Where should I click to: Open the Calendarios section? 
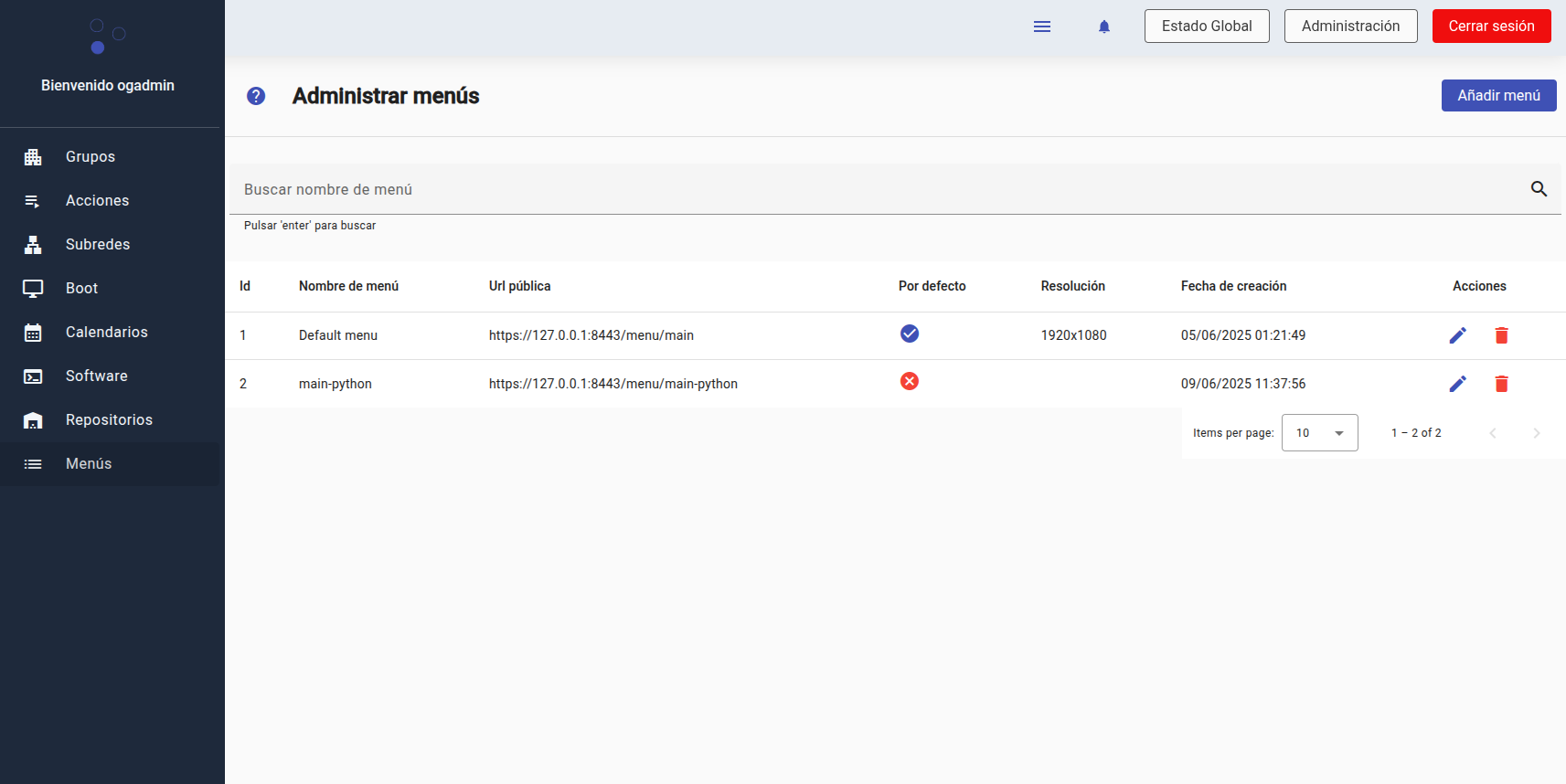coord(106,333)
